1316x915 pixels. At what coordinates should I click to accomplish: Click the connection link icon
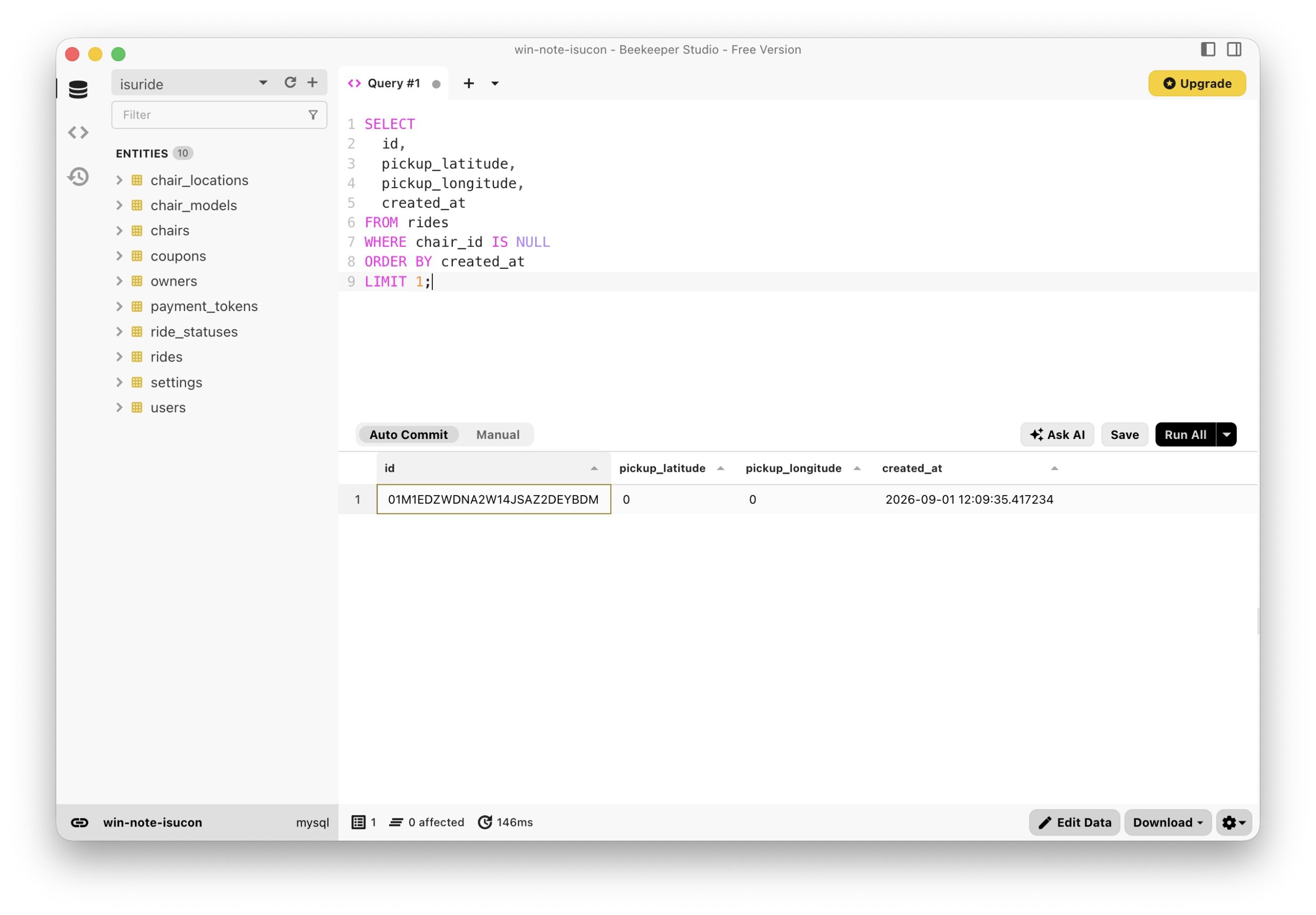(x=80, y=822)
